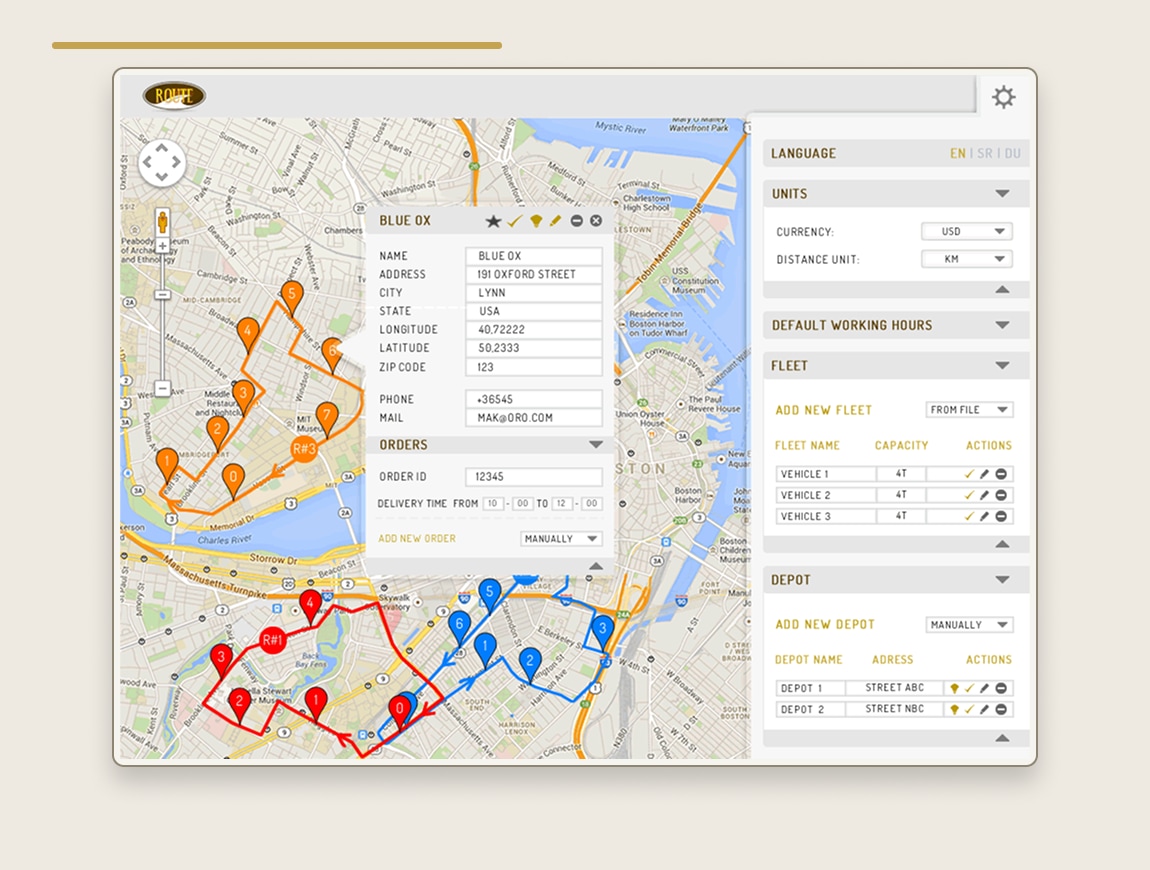Click the map pan navigation control
The width and height of the screenshot is (1150, 870).
pos(161,162)
